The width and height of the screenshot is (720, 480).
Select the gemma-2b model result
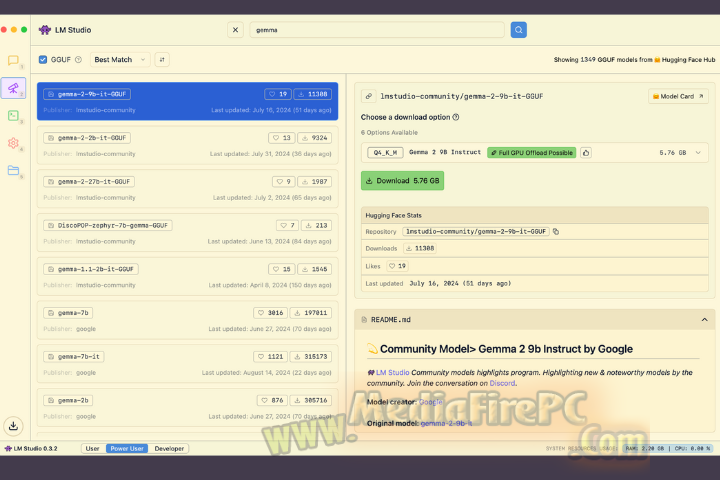(x=187, y=407)
